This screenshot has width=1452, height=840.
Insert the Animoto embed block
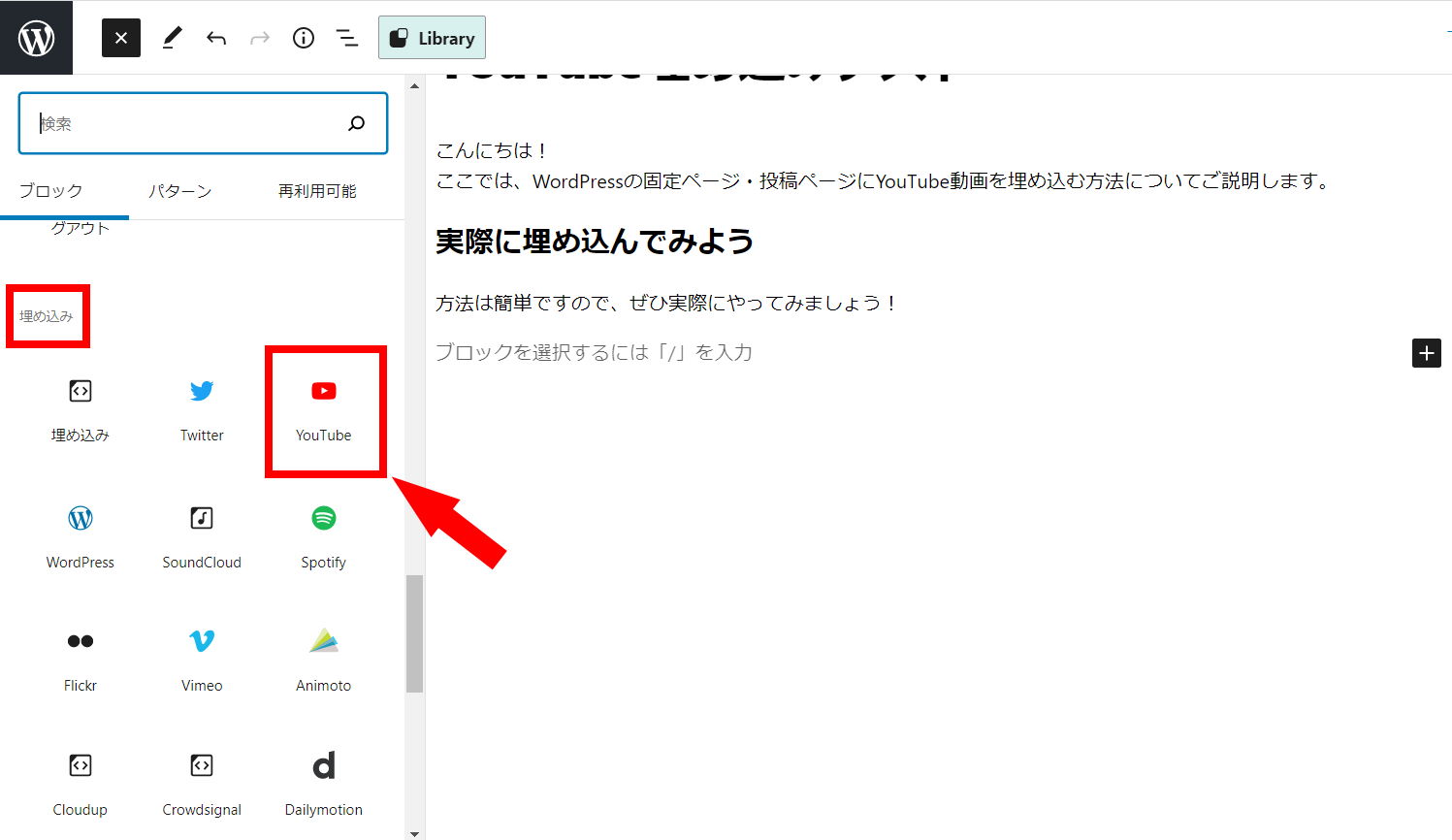tap(324, 661)
